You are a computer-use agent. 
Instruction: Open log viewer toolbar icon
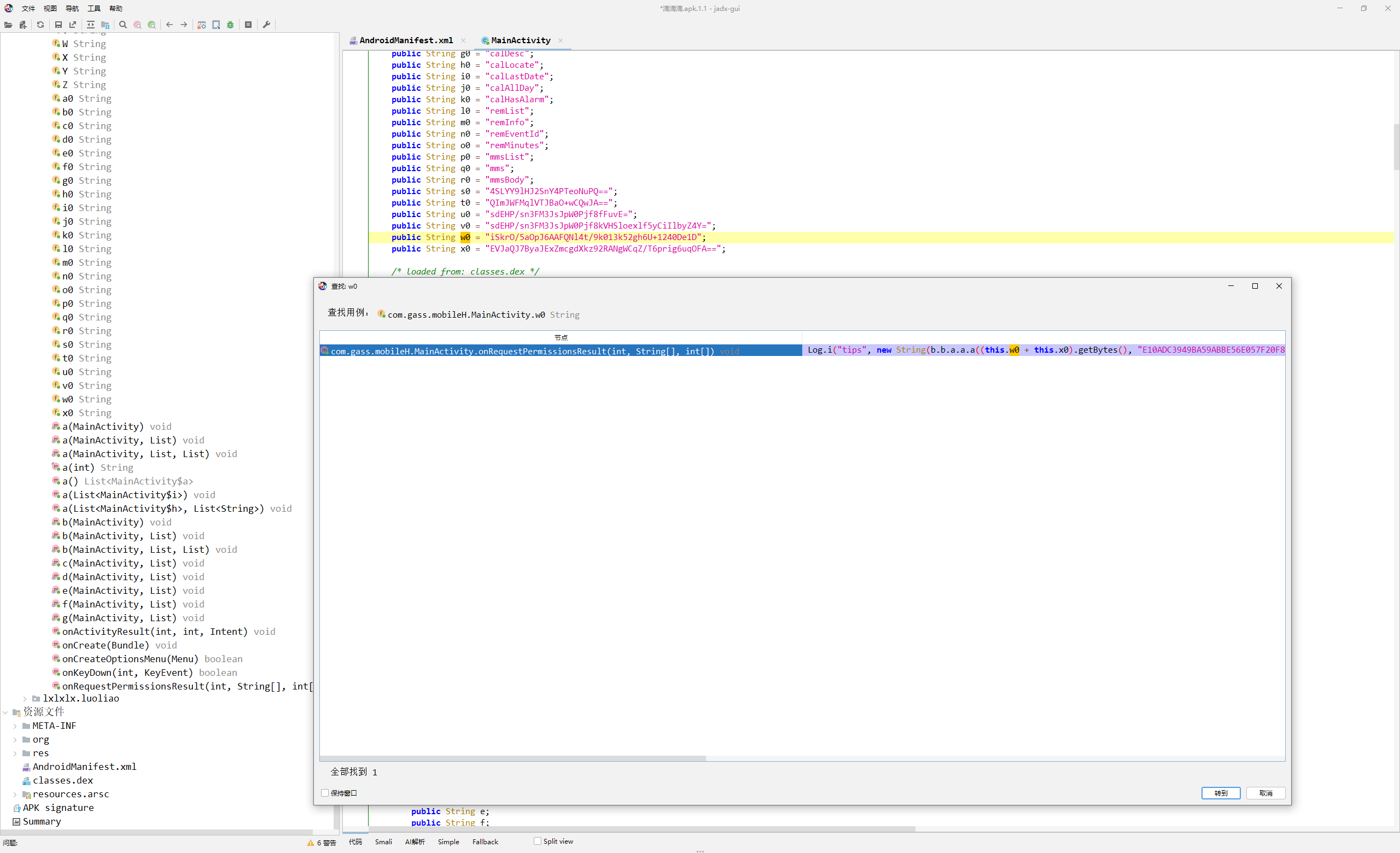click(248, 25)
